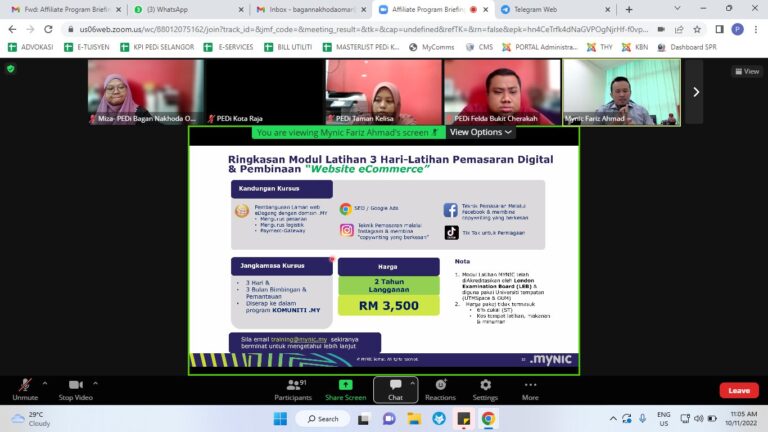
Task: Open MASTERLIST PEDi bookmark
Action: [x=361, y=47]
